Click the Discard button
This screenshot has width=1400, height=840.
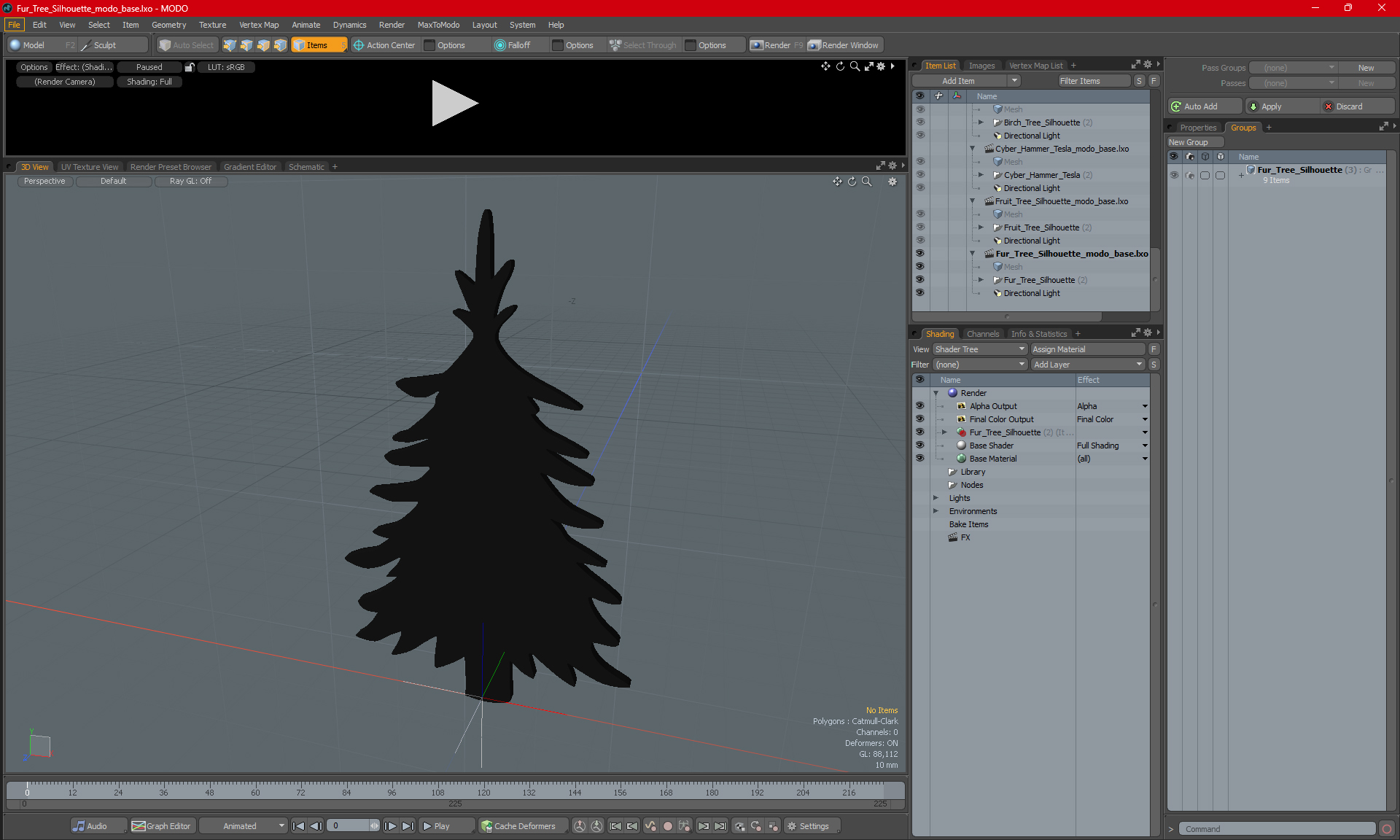click(x=1358, y=106)
